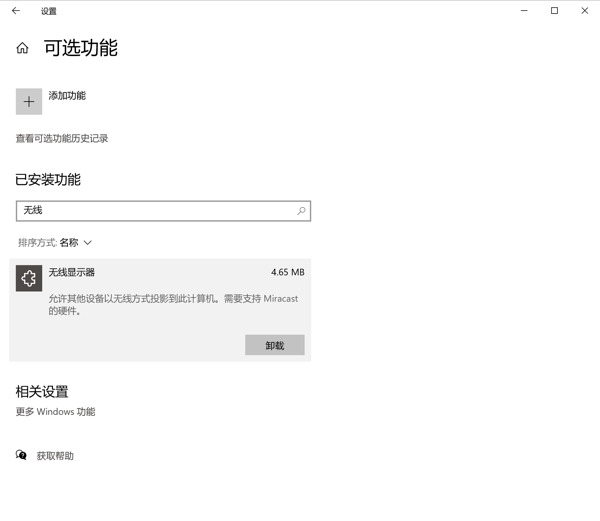Open the 排序方式 名称 dropdown
The width and height of the screenshot is (600, 521).
click(x=69, y=243)
